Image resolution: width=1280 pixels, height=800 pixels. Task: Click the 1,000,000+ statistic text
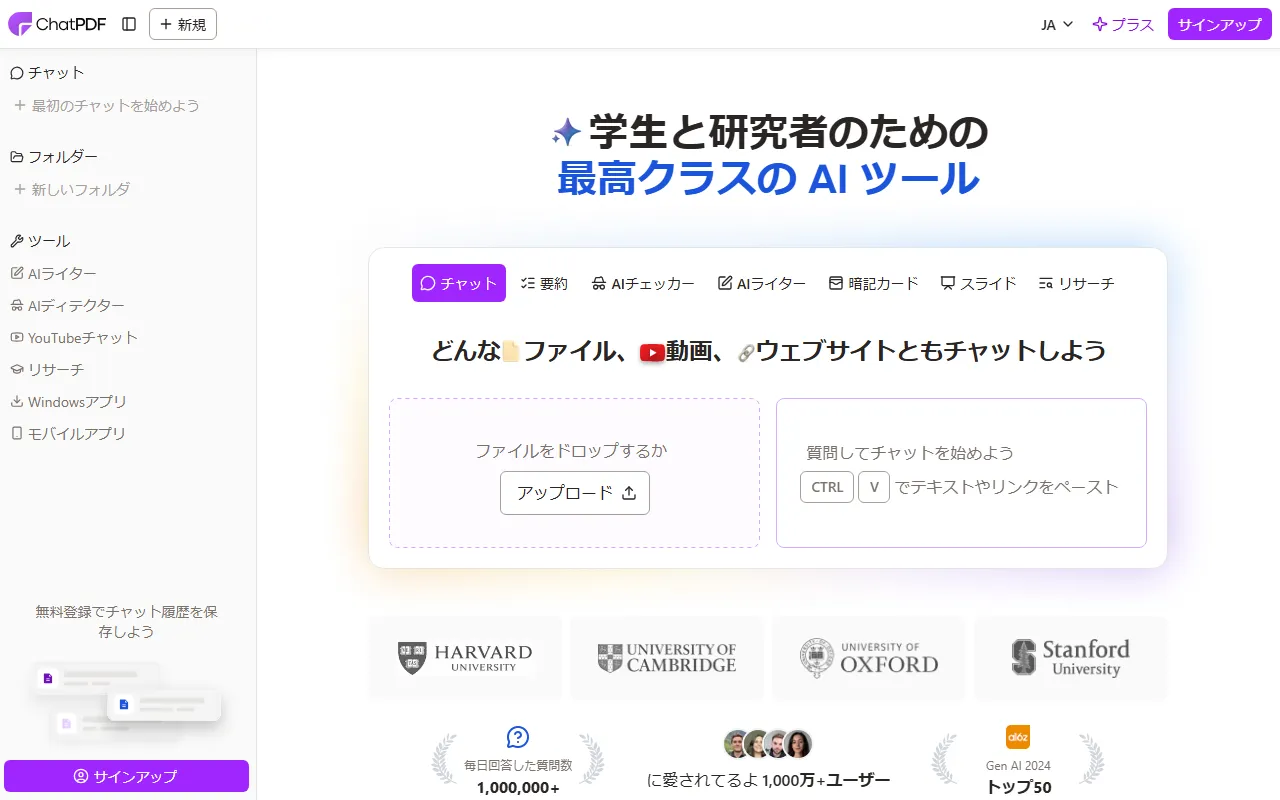tap(518, 787)
